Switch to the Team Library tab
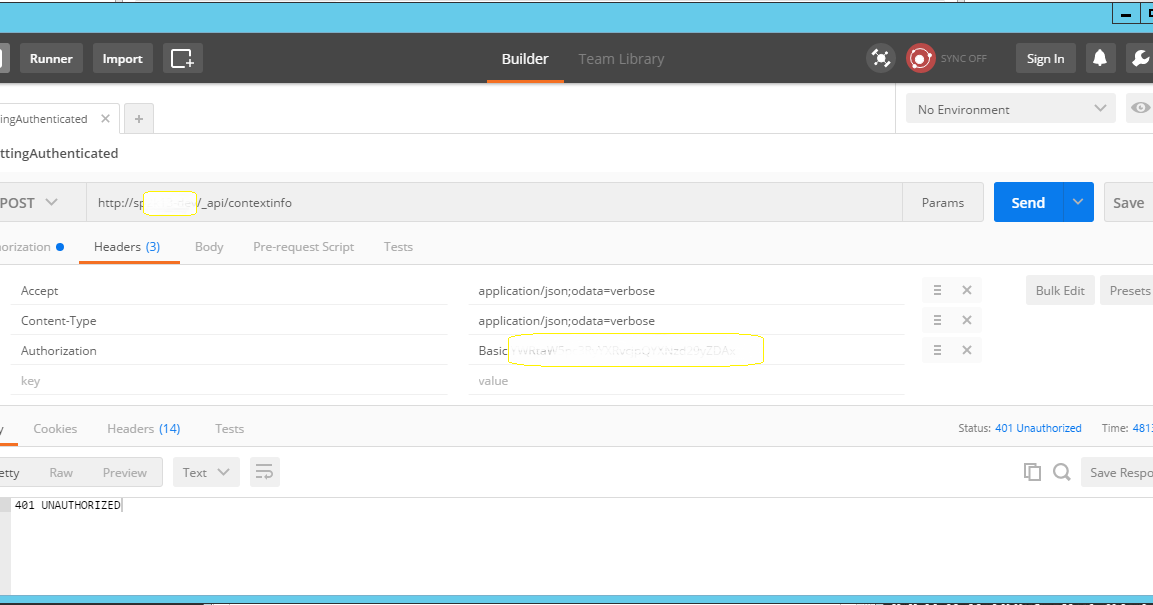 coord(620,58)
